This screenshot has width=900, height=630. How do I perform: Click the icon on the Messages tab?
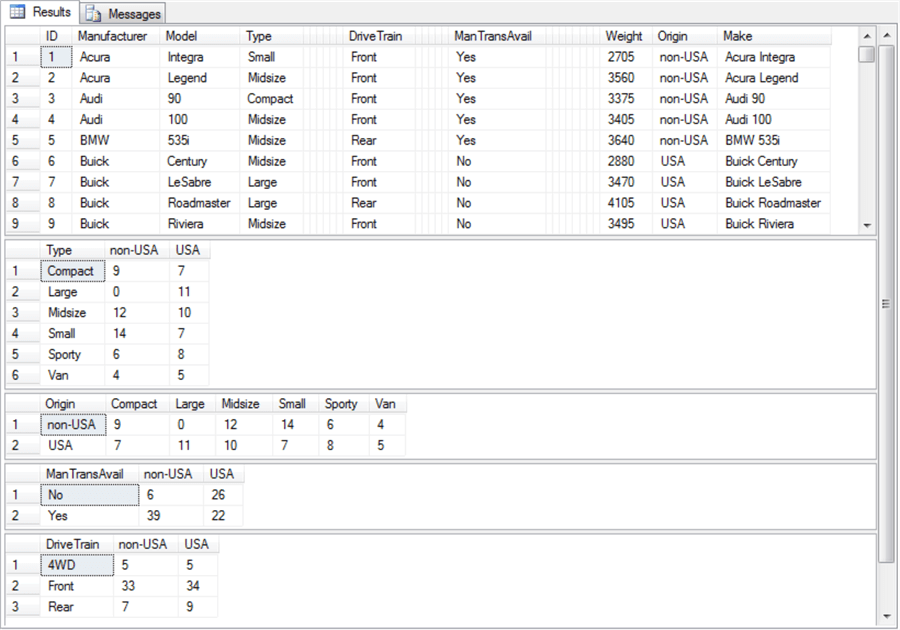click(x=95, y=14)
